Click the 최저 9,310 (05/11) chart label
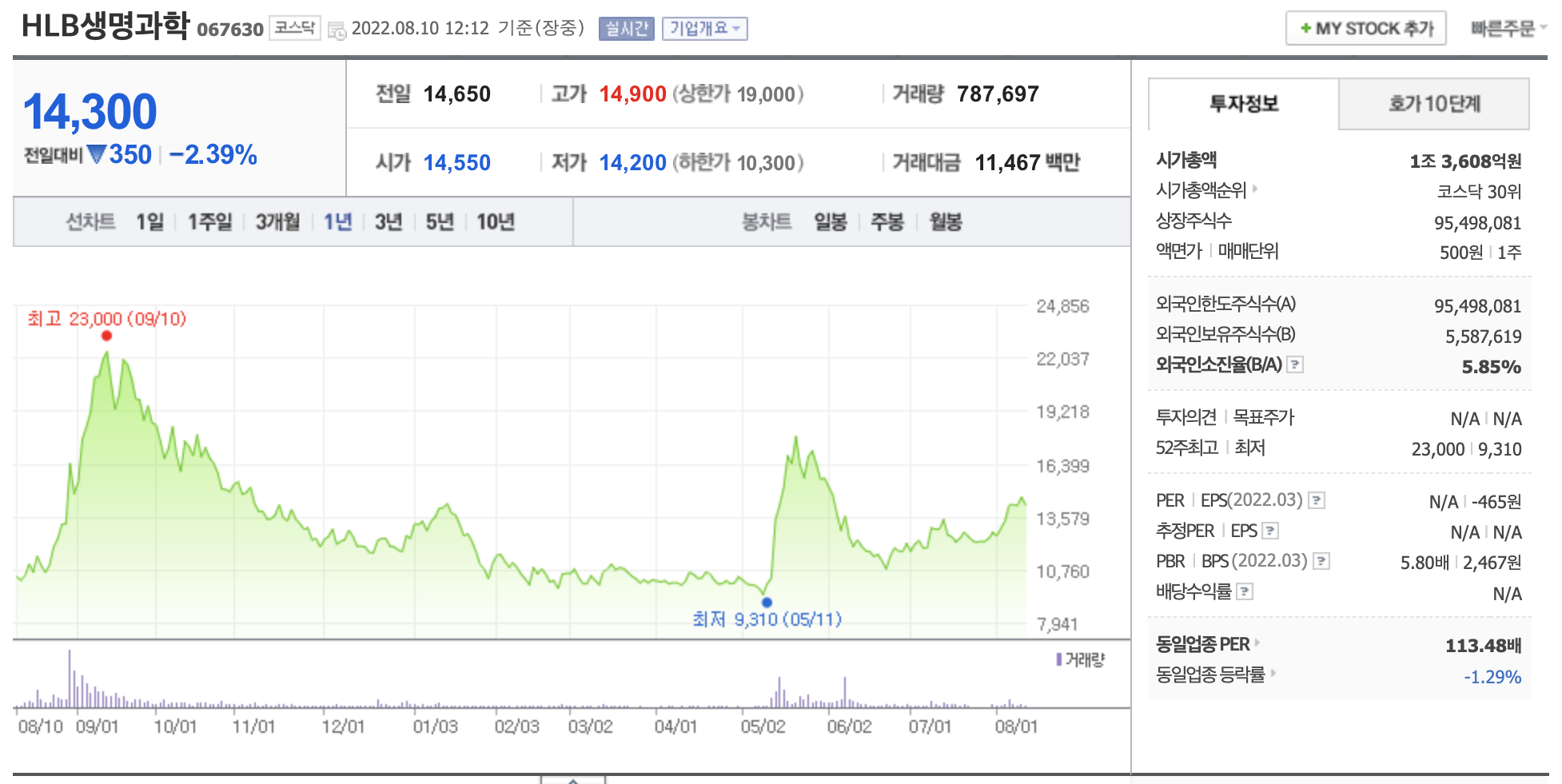The image size is (1562, 784). (767, 619)
